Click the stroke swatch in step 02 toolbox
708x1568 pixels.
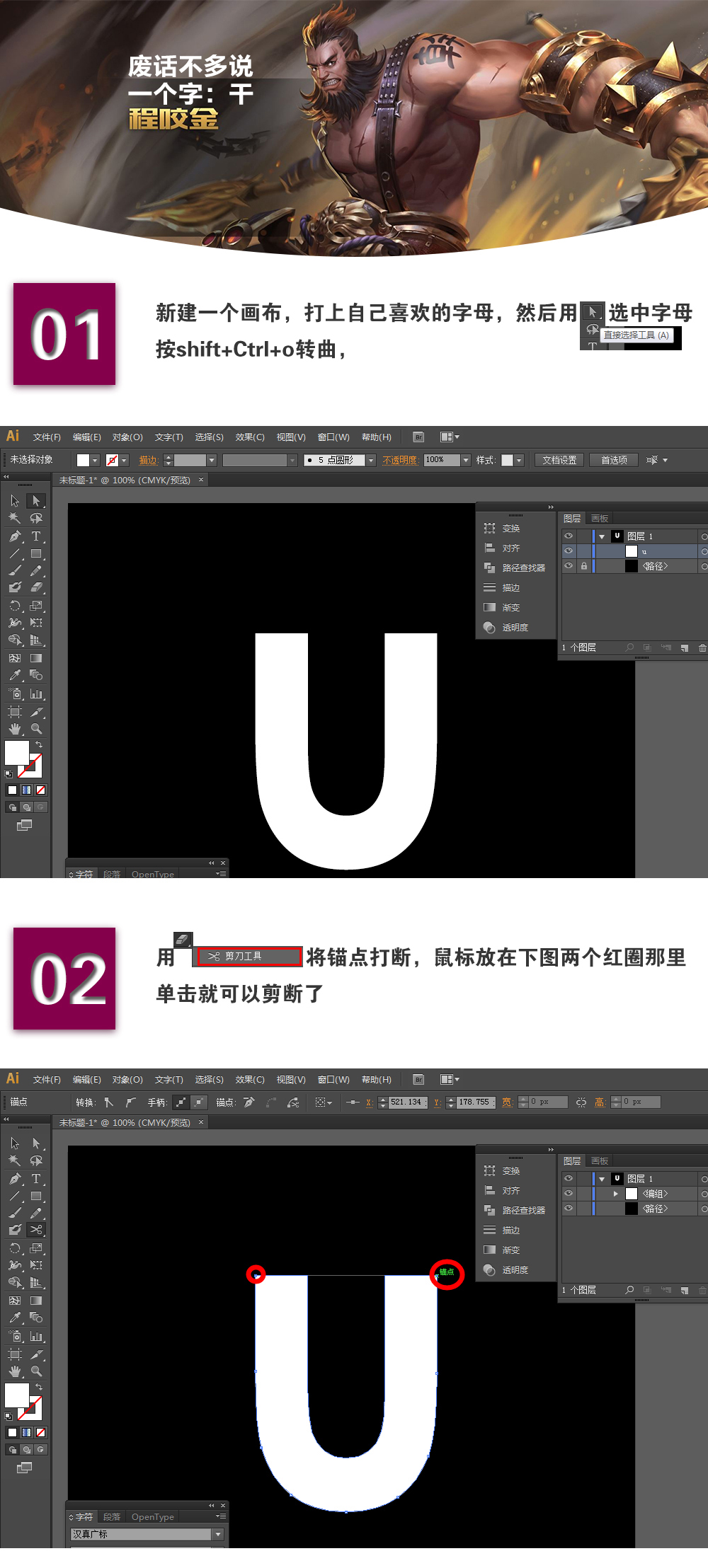[31, 1409]
